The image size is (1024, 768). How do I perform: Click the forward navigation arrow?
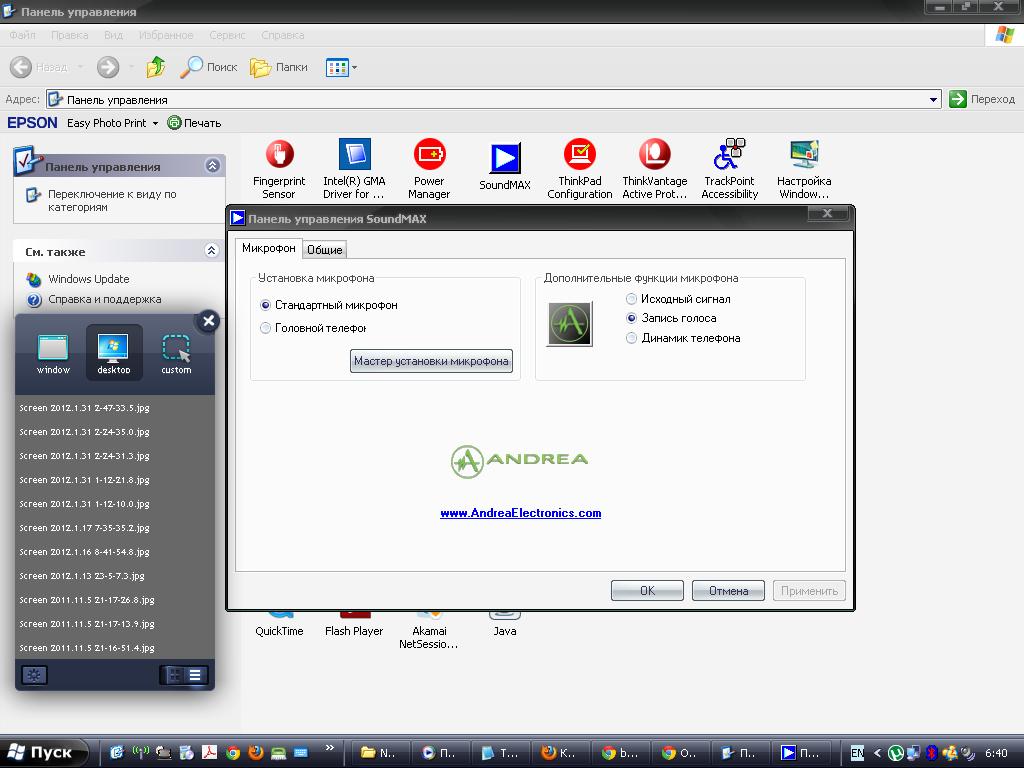tap(108, 67)
